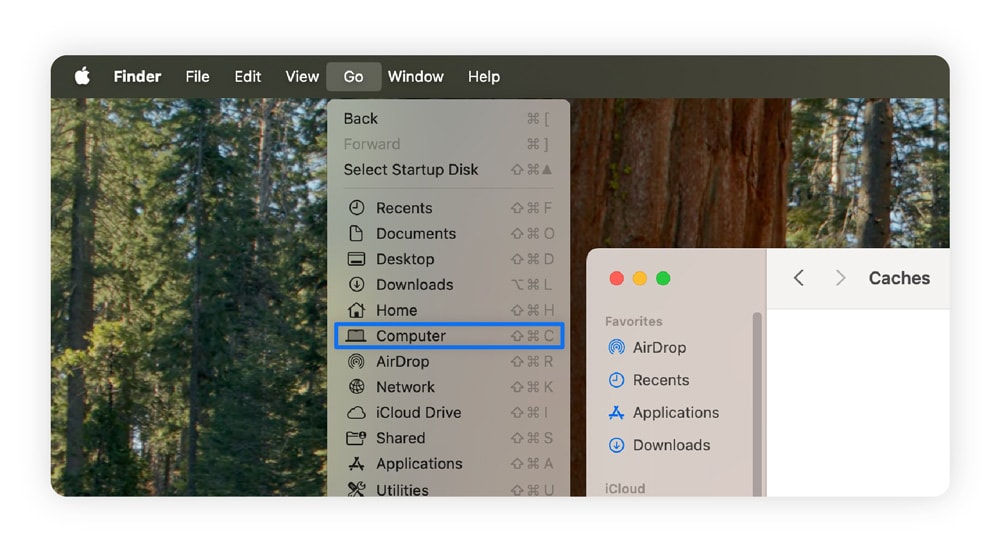Click the Downloads arrow icon in Go menu

click(357, 284)
